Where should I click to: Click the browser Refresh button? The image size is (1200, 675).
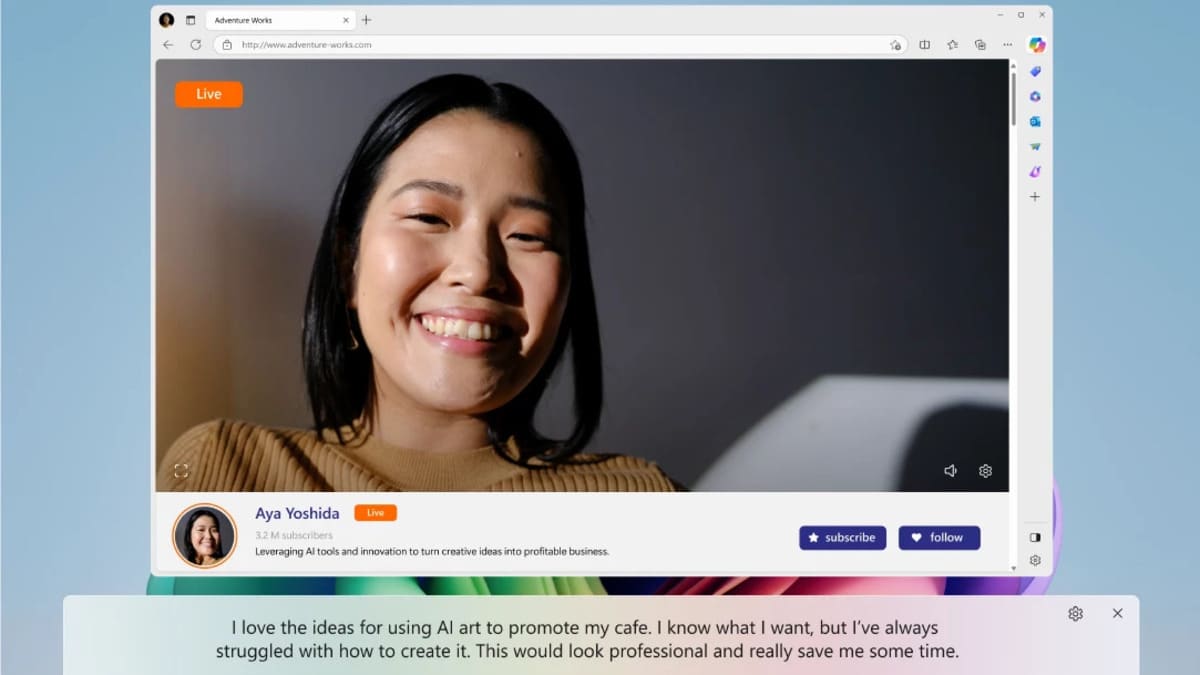pos(195,45)
